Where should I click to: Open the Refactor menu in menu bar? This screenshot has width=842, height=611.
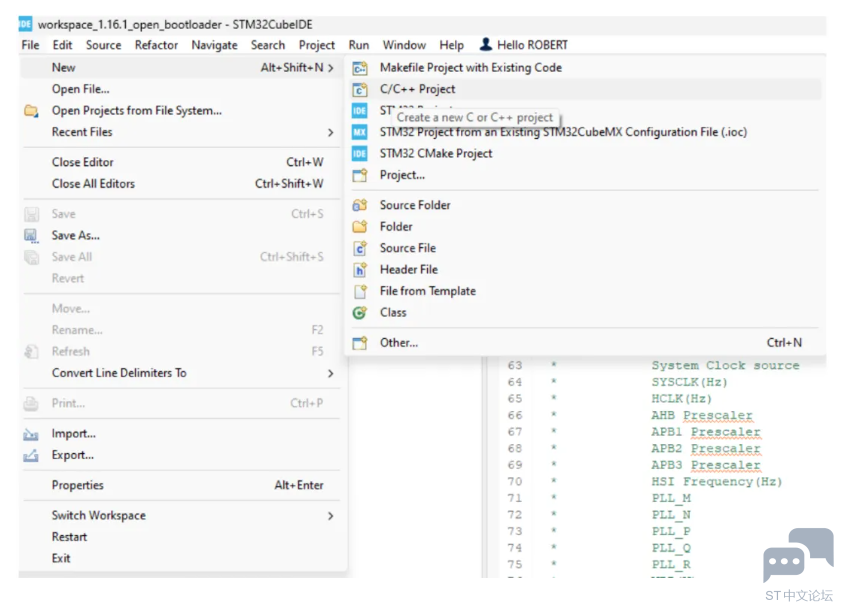[x=156, y=45]
